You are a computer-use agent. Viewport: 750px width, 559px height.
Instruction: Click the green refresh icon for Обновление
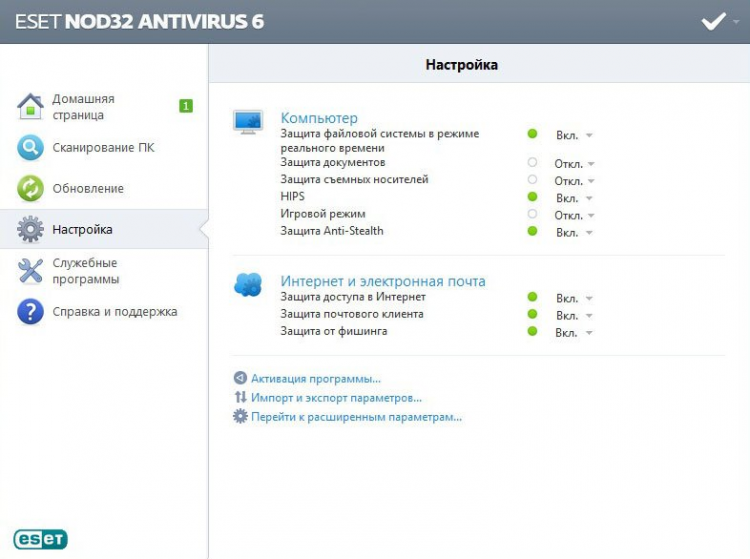click(30, 188)
